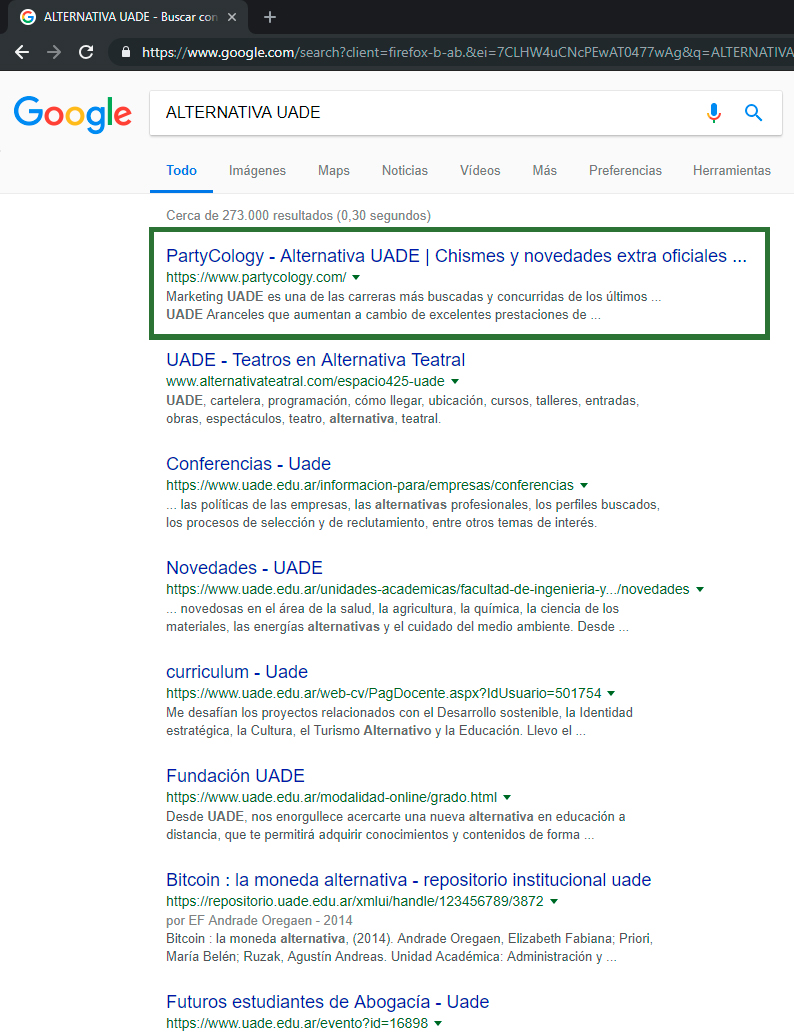Switch to the Vídeos tab
Image resolution: width=794 pixels, height=1036 pixels.
point(480,170)
